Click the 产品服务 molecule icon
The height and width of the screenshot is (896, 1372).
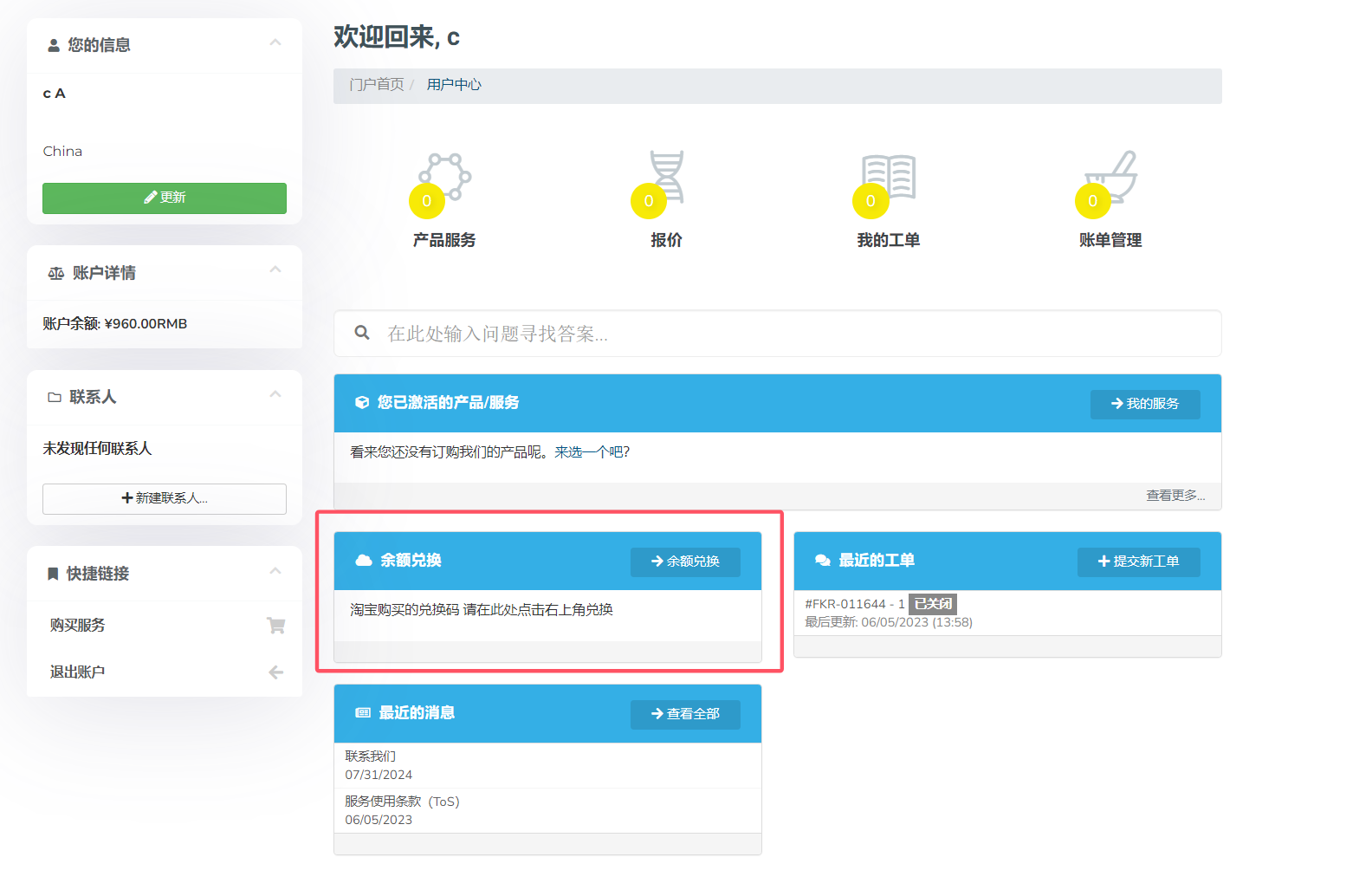445,178
